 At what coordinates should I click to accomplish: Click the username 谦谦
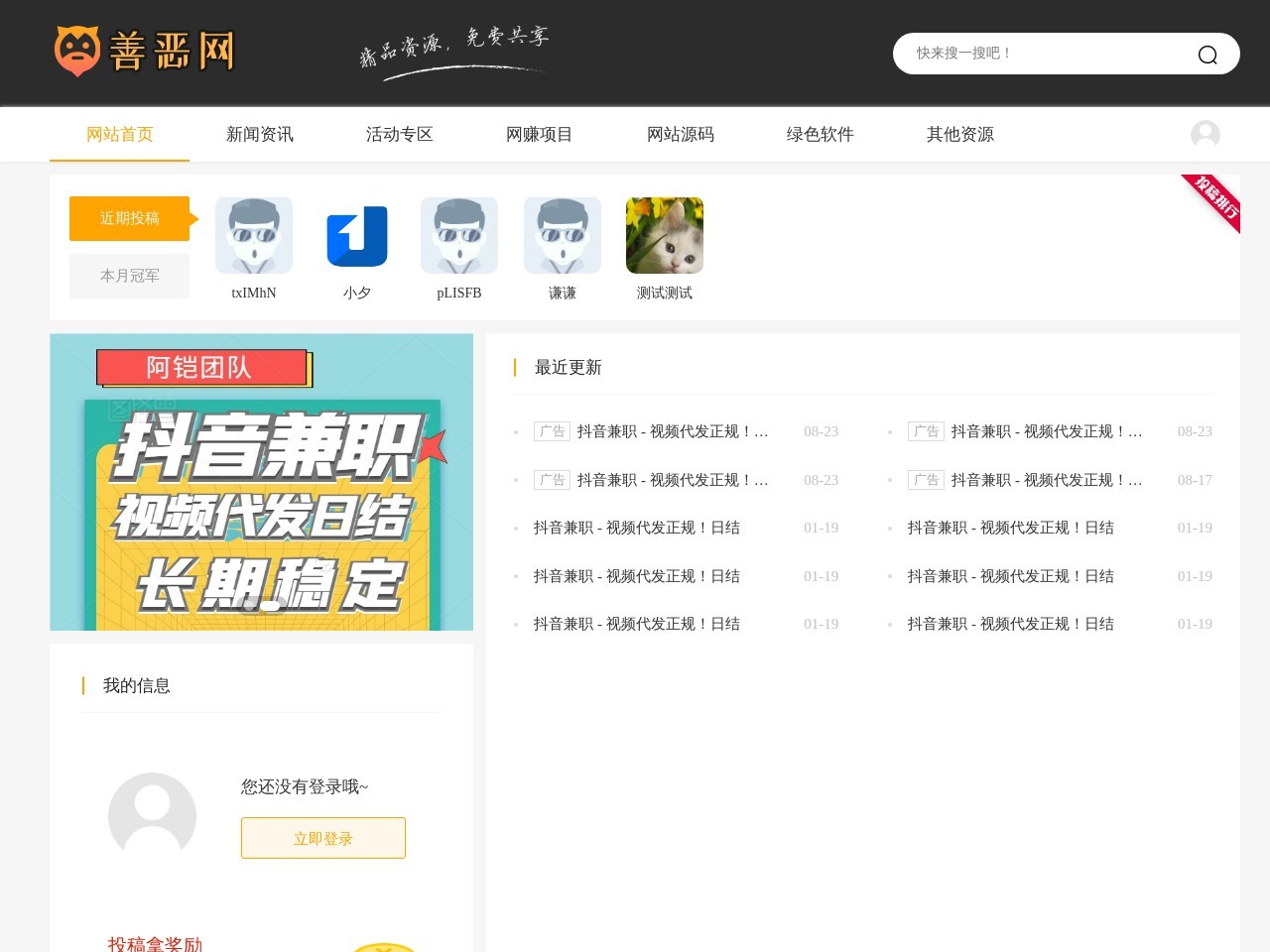click(x=563, y=293)
